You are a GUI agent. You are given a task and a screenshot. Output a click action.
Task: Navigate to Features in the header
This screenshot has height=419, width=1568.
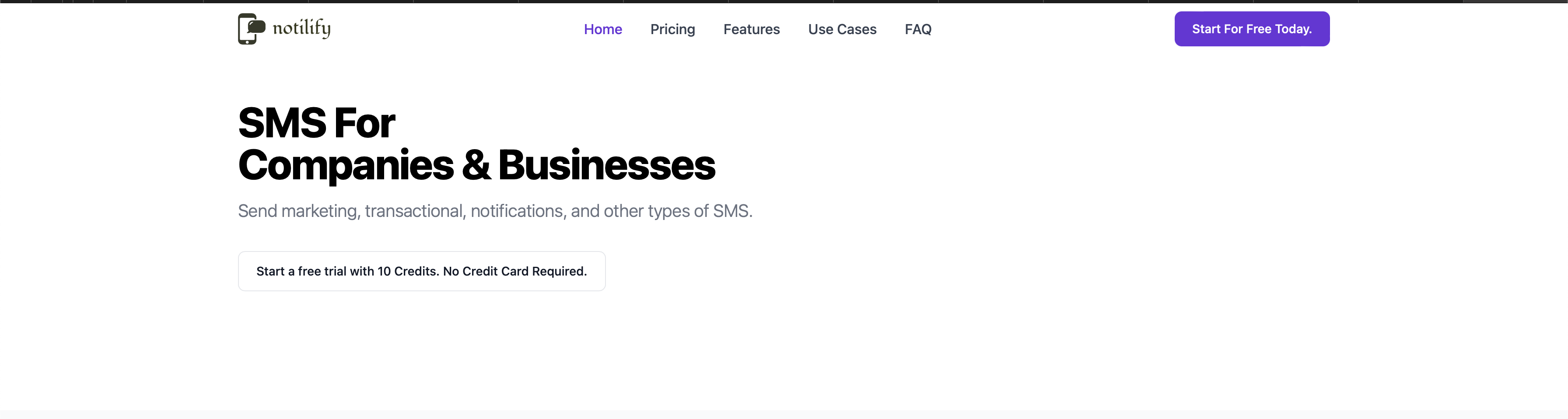pyautogui.click(x=751, y=29)
